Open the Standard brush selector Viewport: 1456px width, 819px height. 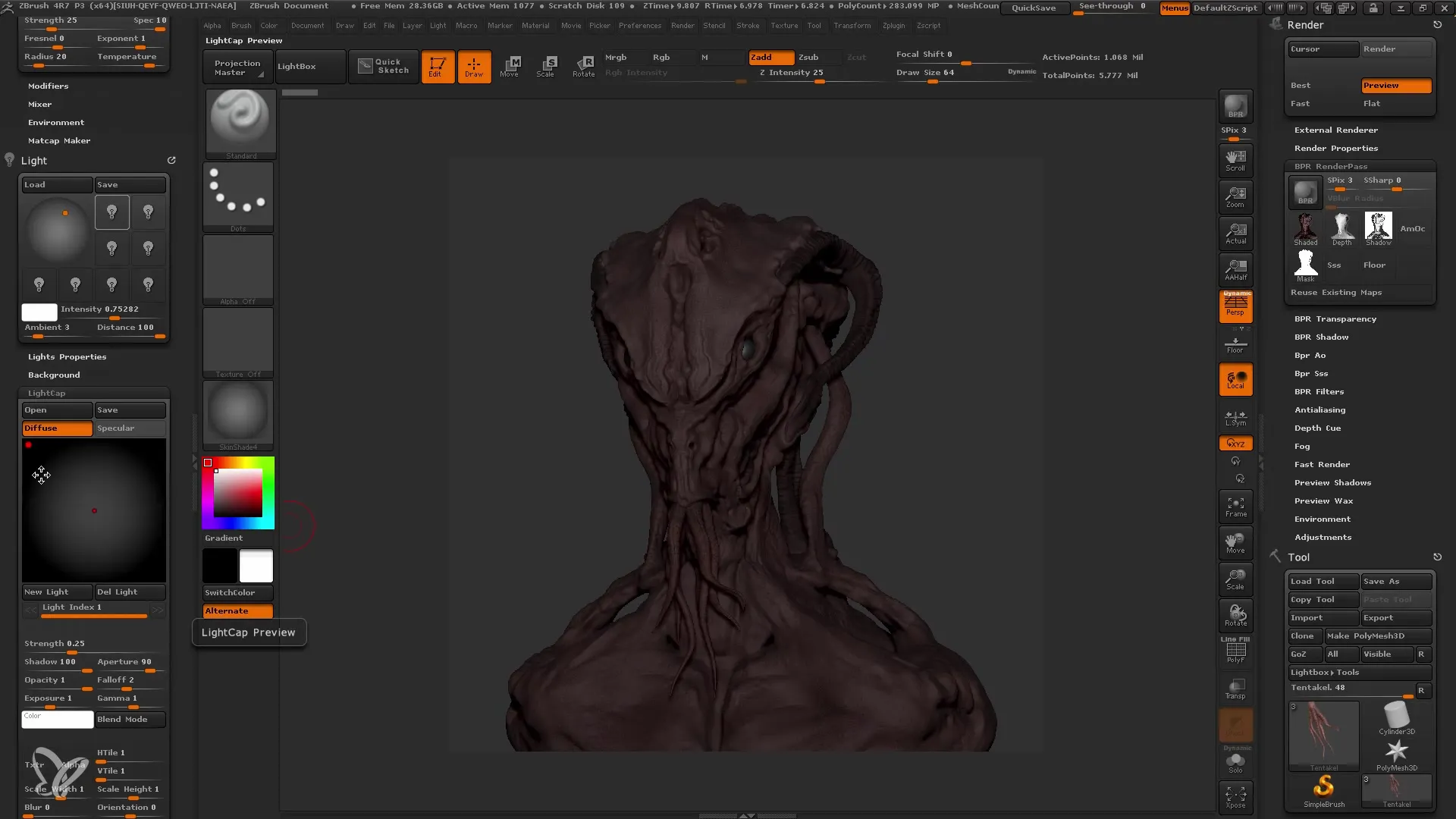coord(240,124)
